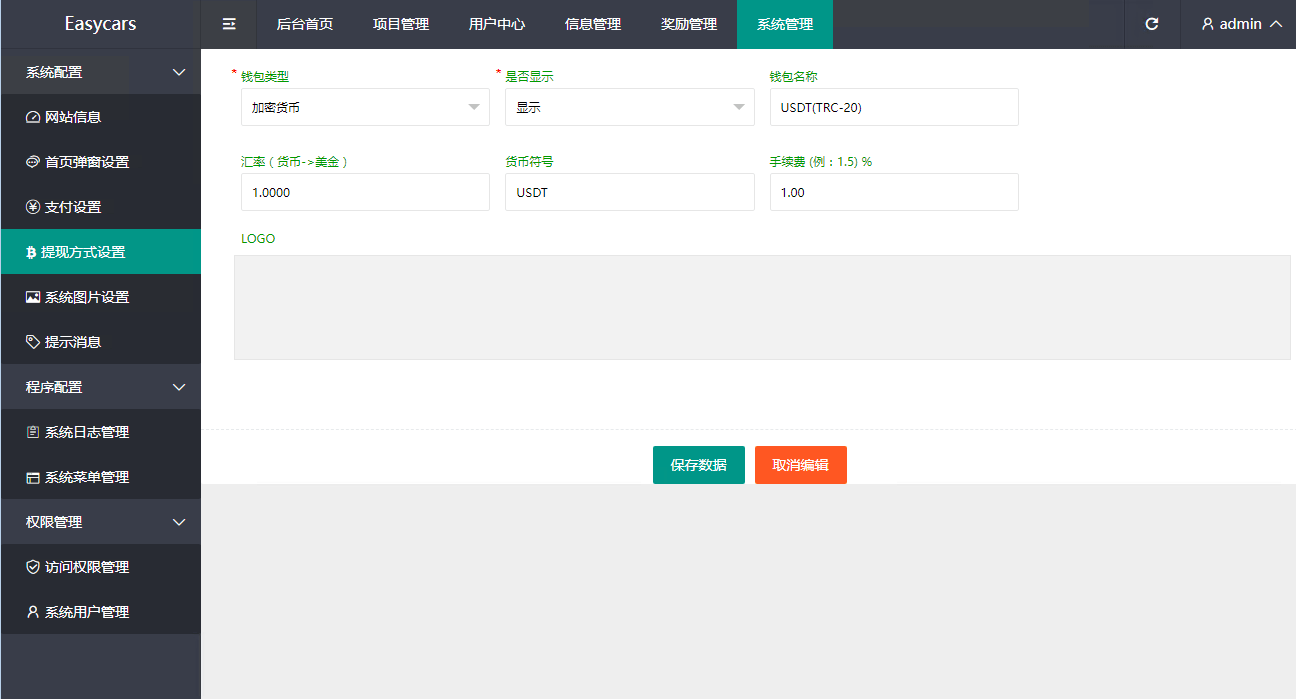Viewport: 1296px width, 699px height.
Task: Click the tag icon beside 提示消息
Action: (34, 341)
